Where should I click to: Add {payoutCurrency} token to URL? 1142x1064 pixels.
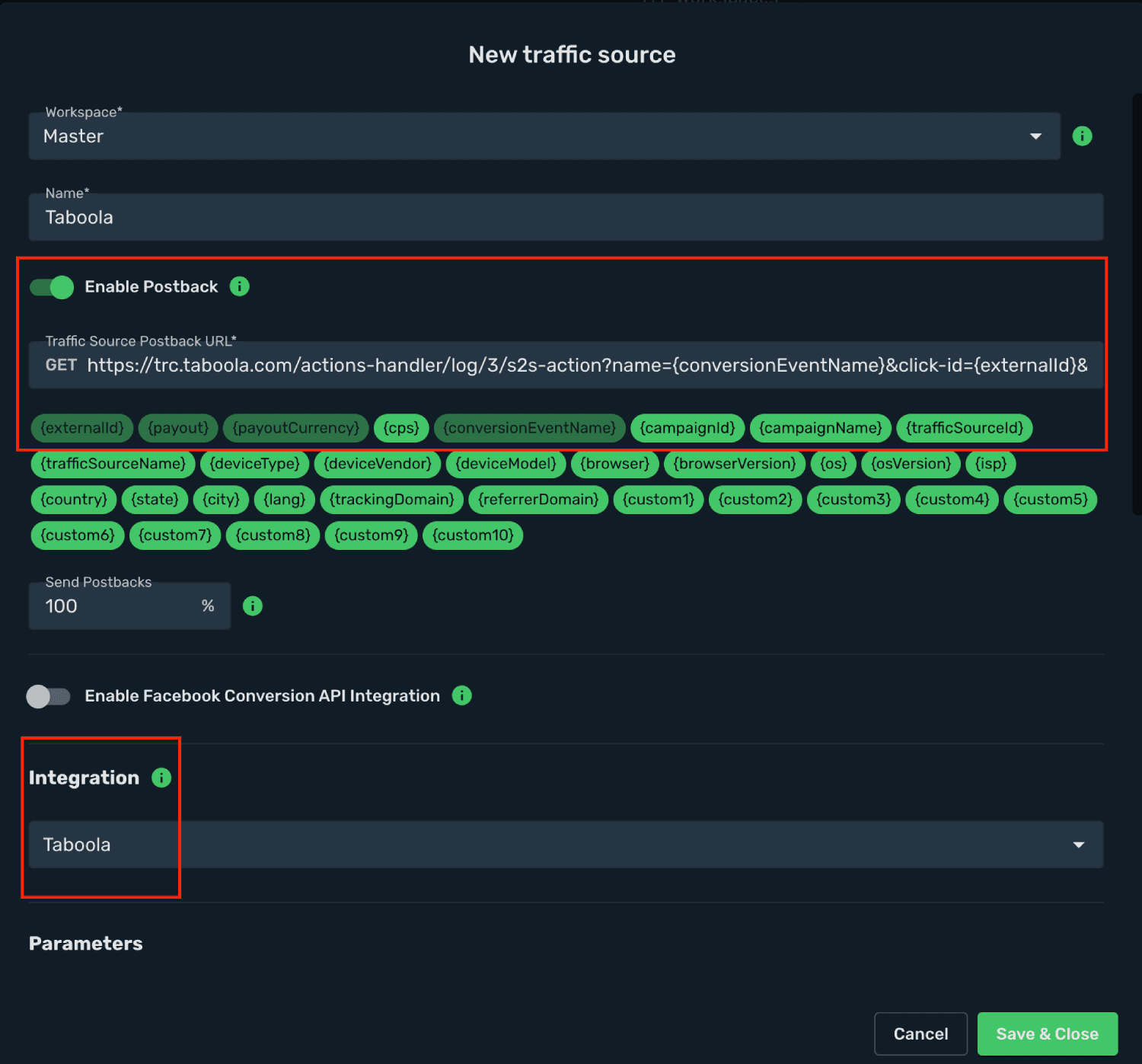(296, 428)
